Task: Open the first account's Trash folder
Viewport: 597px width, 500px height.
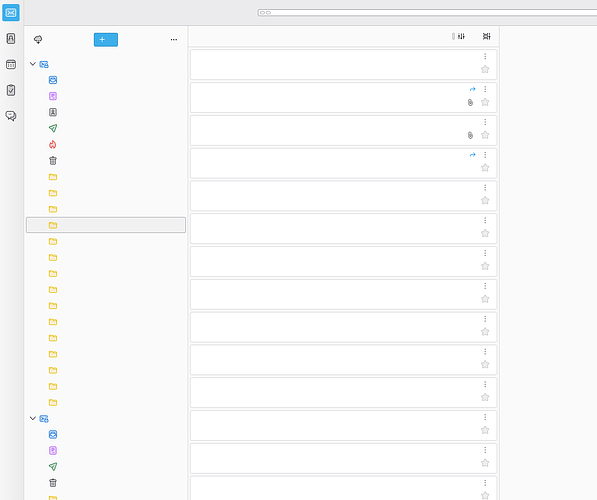Action: 53,161
